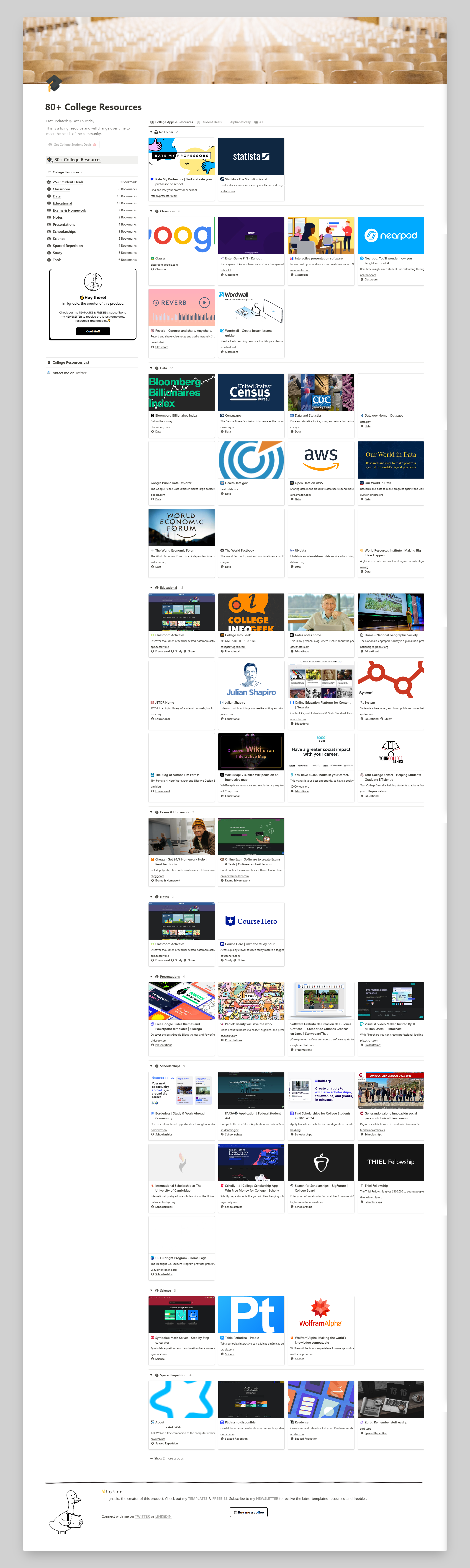Image resolution: width=470 pixels, height=1568 pixels.
Task: Click the College Info Geek favicon
Action: [x=222, y=635]
